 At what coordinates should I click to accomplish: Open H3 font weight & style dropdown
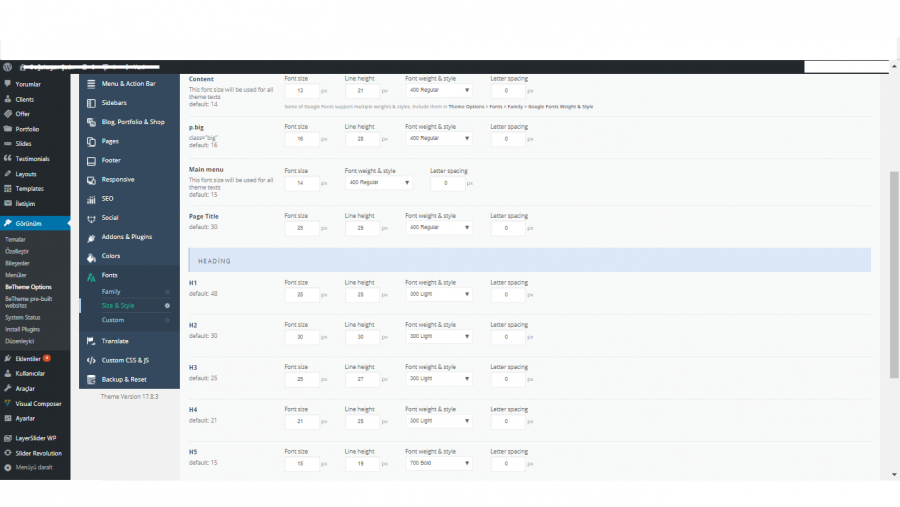[439, 378]
